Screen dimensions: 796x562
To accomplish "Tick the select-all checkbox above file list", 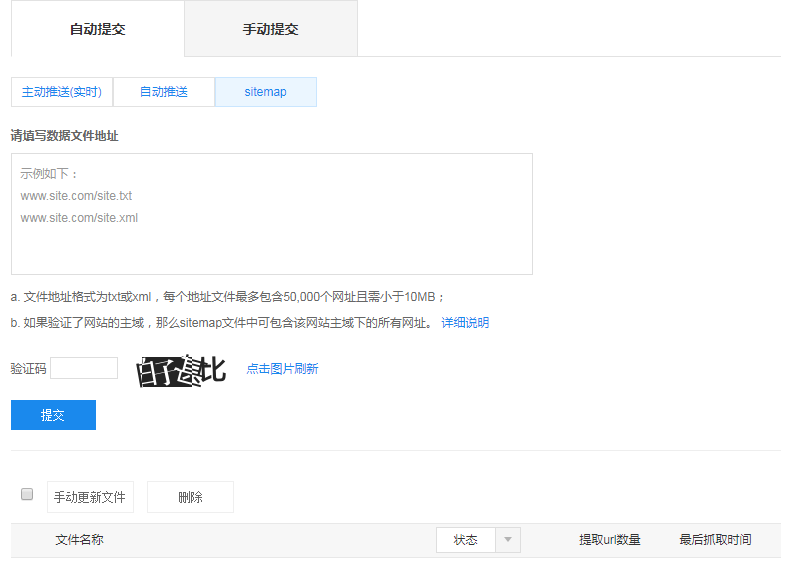I will tap(27, 494).
